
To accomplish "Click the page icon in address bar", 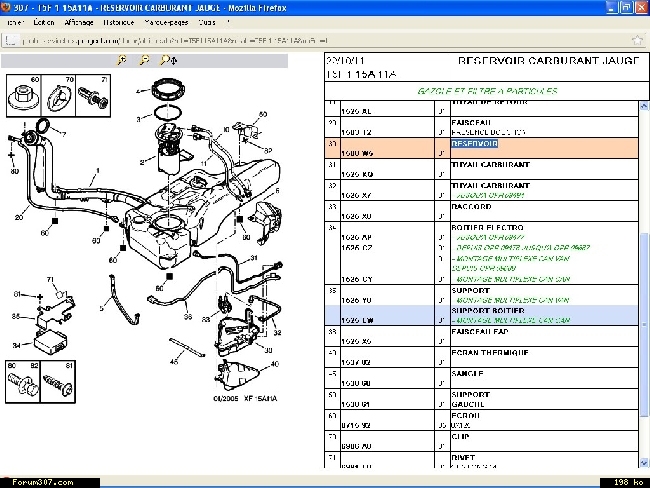I will click(x=11, y=40).
